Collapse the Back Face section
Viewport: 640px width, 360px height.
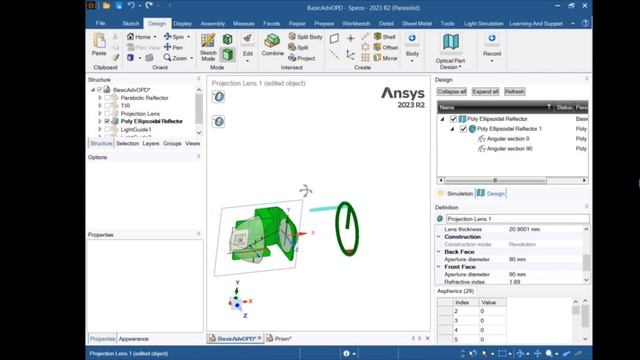[439, 252]
